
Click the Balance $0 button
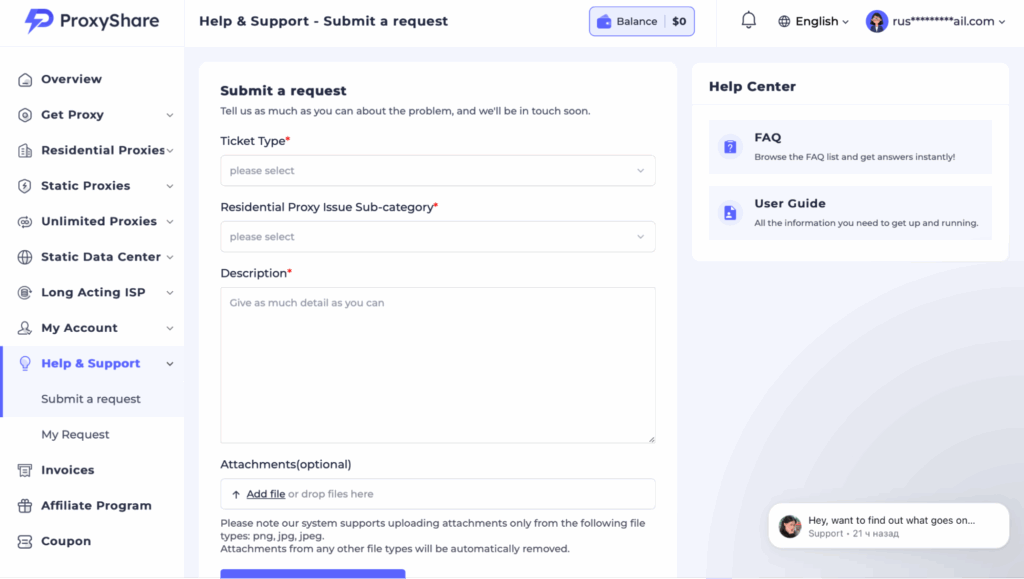click(641, 22)
